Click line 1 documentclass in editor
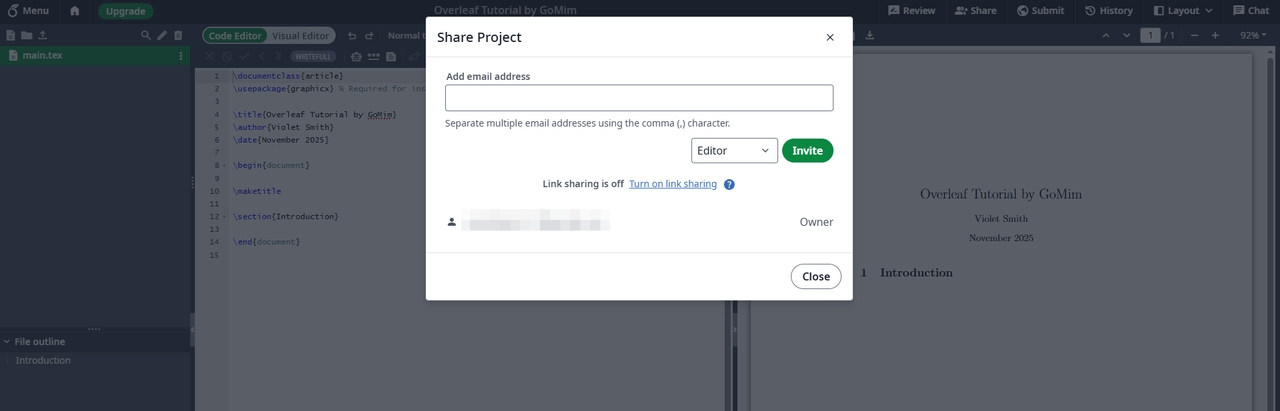Image resolution: width=1280 pixels, height=411 pixels. (x=288, y=76)
